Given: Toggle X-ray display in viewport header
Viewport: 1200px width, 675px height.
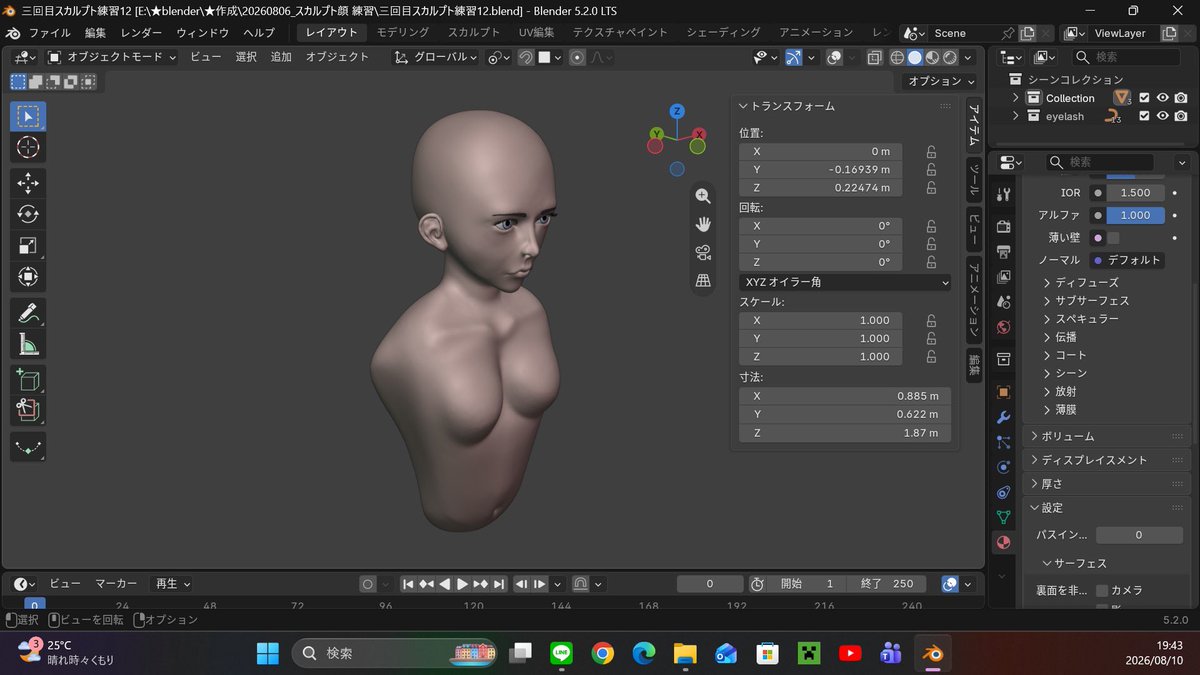Looking at the screenshot, I should [x=874, y=58].
